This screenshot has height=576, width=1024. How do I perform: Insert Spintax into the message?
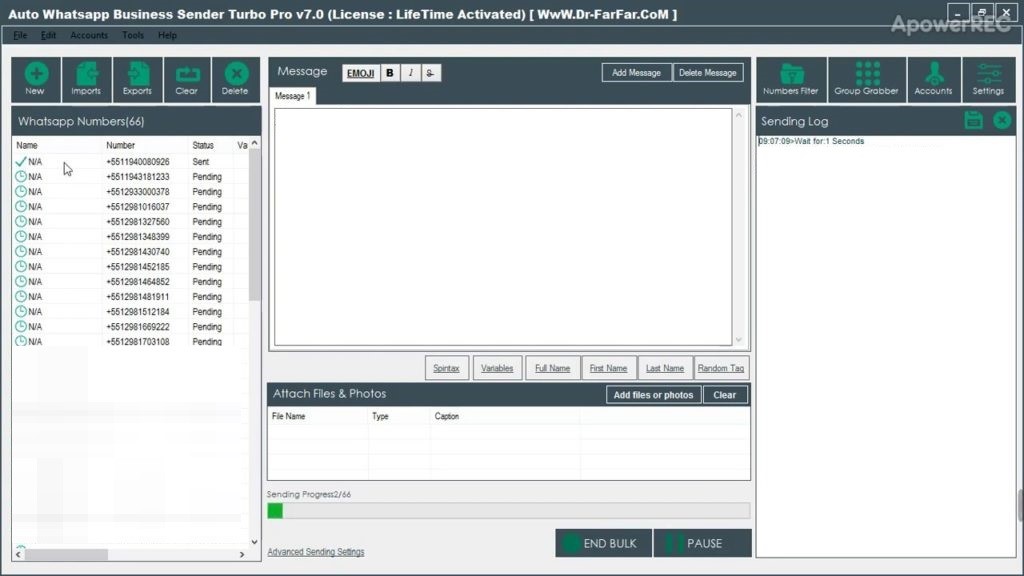446,368
